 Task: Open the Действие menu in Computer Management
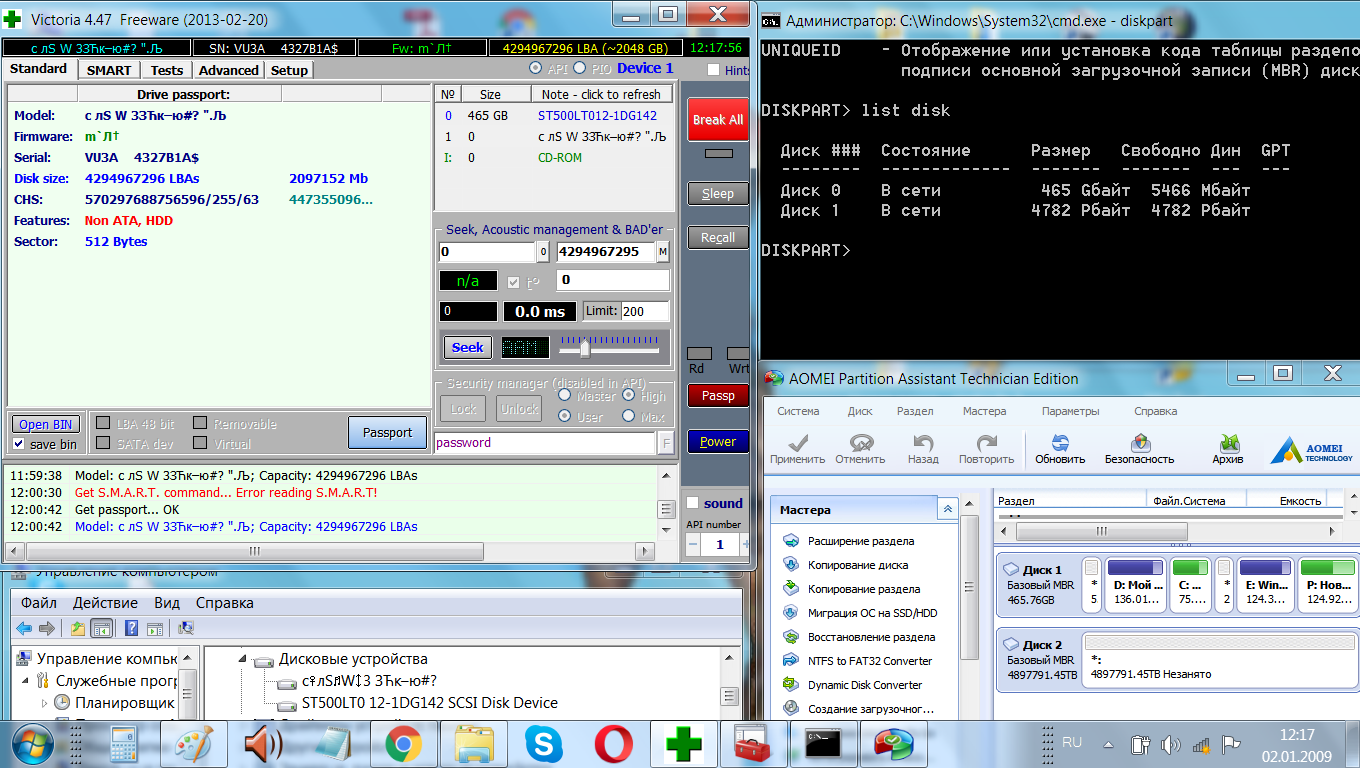[x=105, y=603]
